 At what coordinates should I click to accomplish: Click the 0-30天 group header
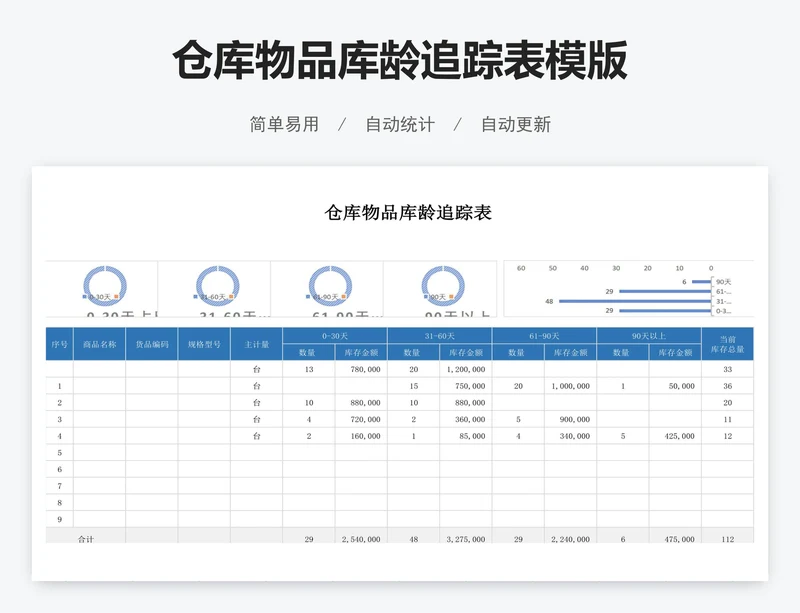pyautogui.click(x=335, y=336)
